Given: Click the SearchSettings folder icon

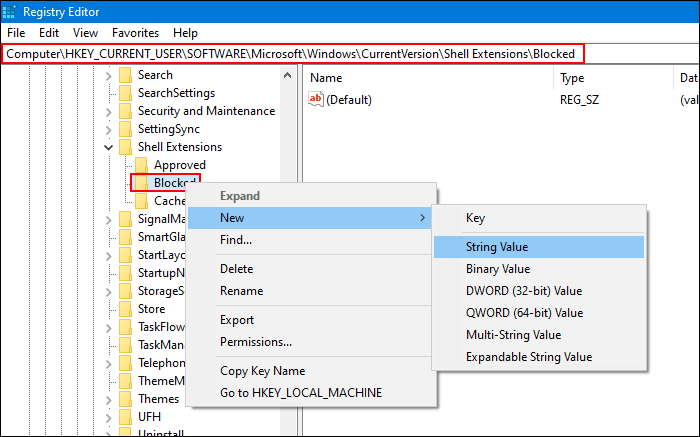Looking at the screenshot, I should (x=125, y=93).
